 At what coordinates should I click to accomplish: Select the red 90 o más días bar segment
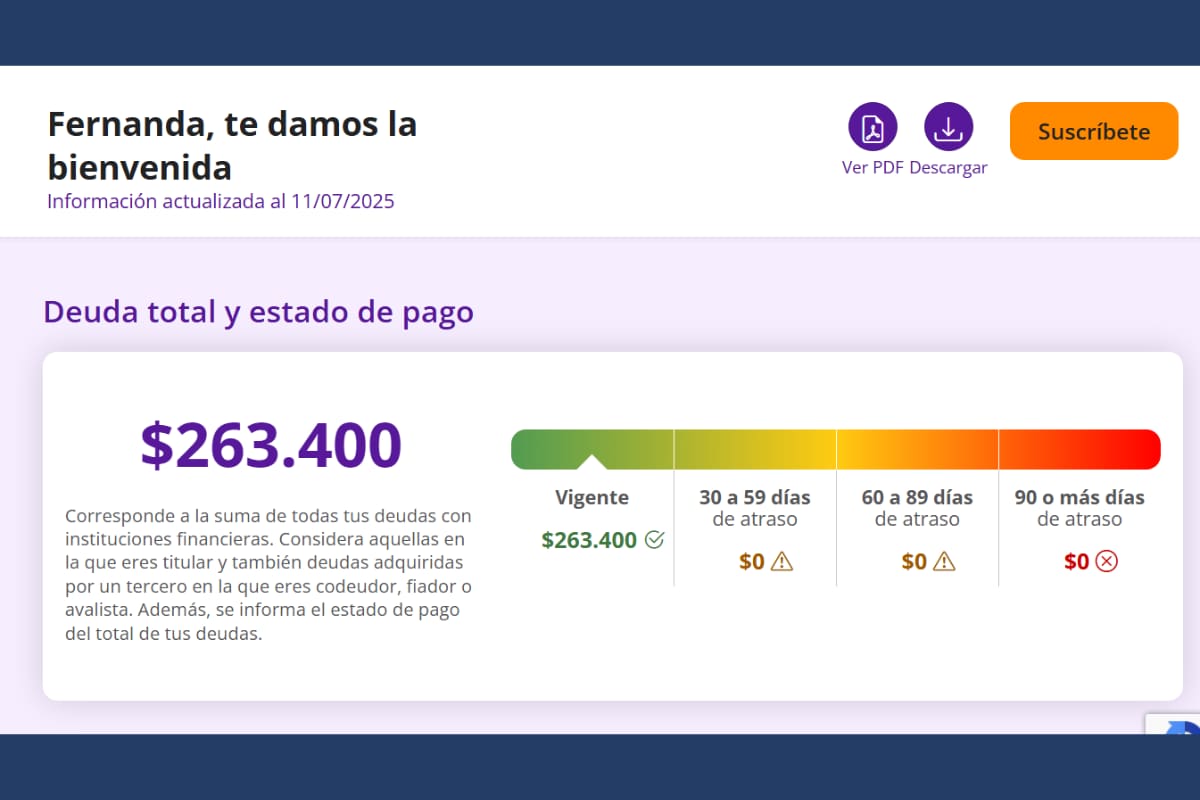click(x=1080, y=449)
